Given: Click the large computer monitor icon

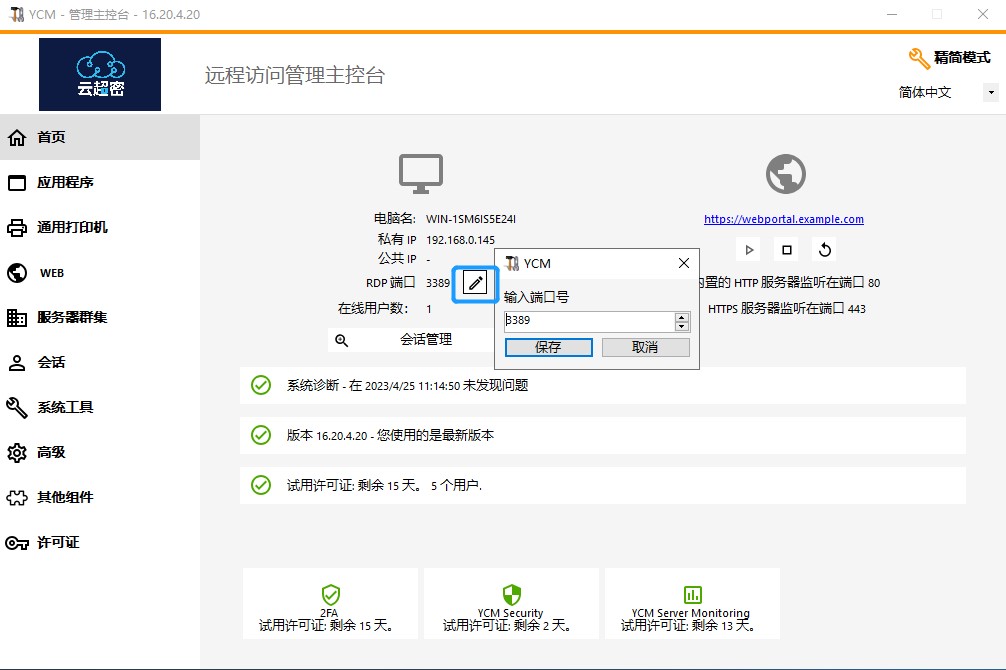Looking at the screenshot, I should pyautogui.click(x=421, y=173).
